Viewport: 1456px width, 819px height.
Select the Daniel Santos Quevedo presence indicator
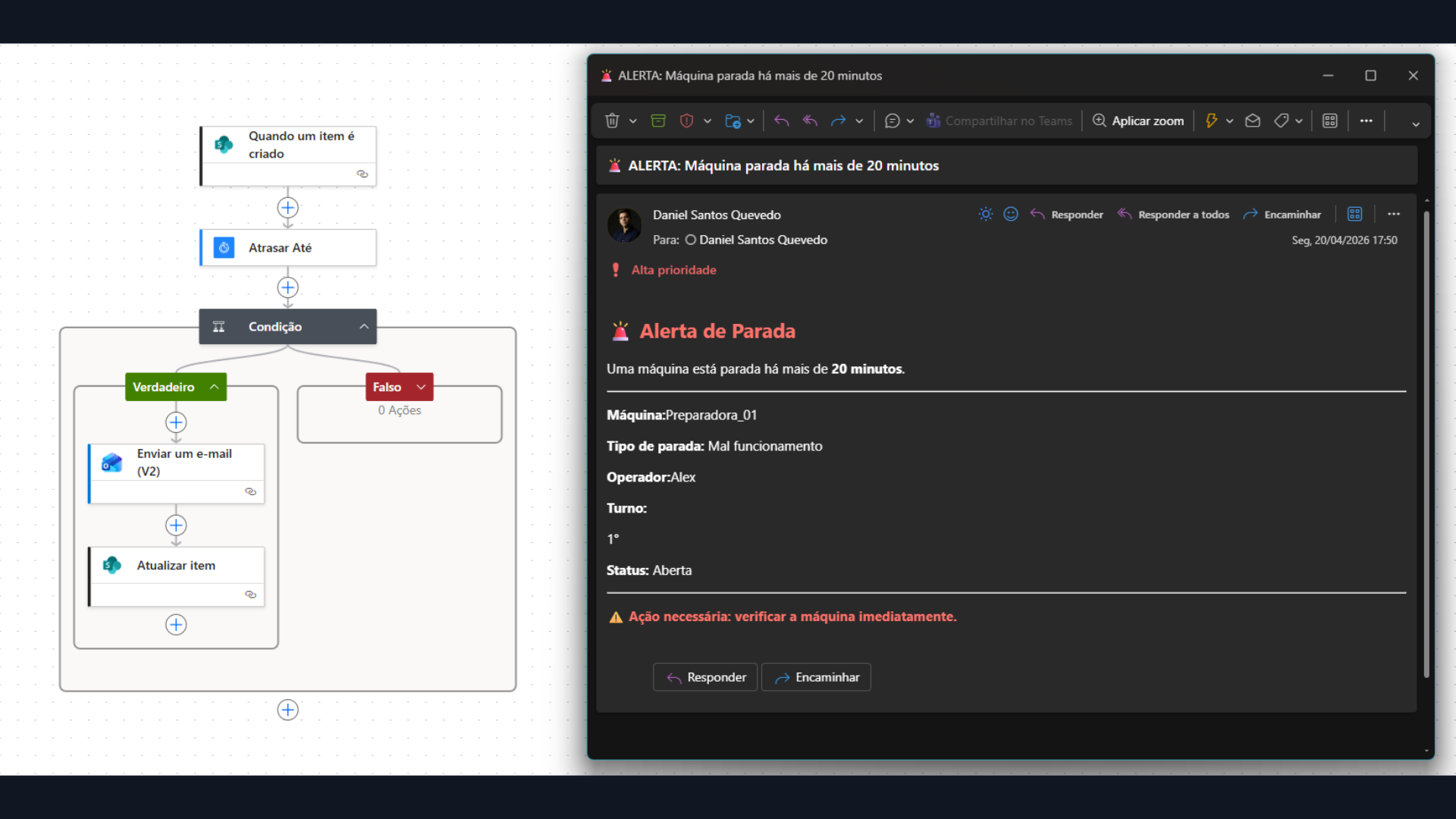click(x=691, y=240)
